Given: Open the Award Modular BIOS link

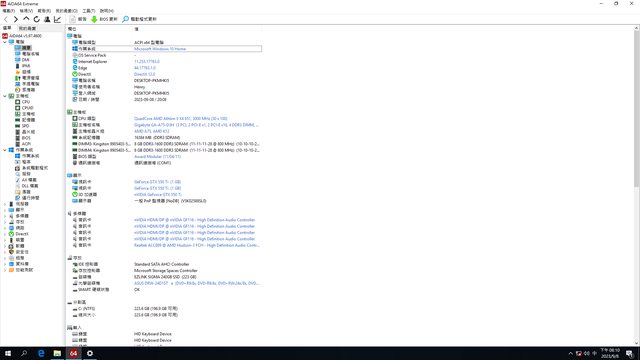Looking at the screenshot, I should coord(157,156).
